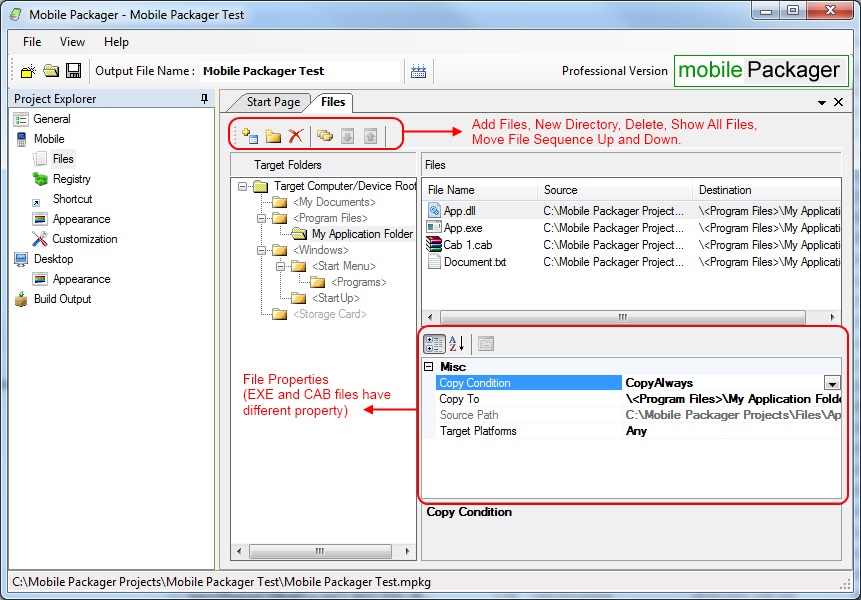
Task: Click the Show All Files icon
Action: pyautogui.click(x=325, y=135)
